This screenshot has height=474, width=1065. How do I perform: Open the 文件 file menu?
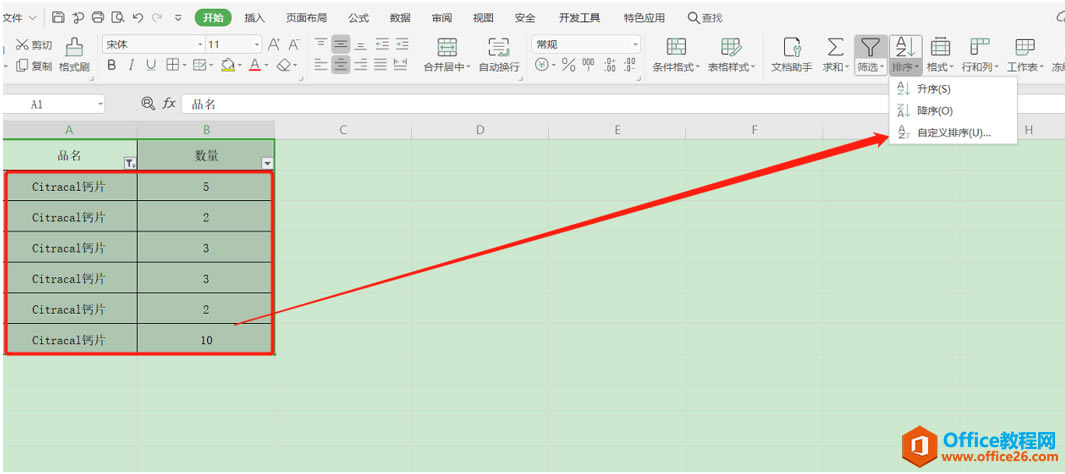(19, 18)
